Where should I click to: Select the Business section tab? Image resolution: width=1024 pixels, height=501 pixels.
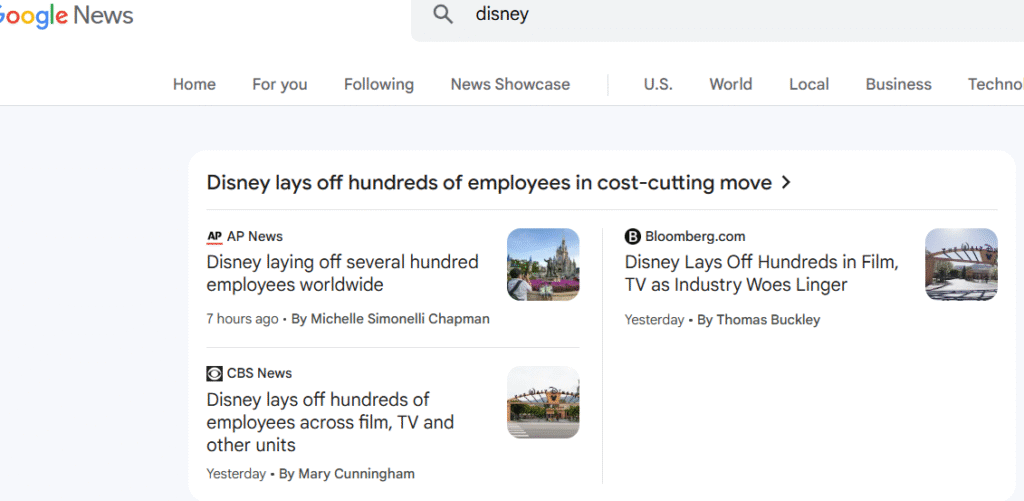(899, 84)
